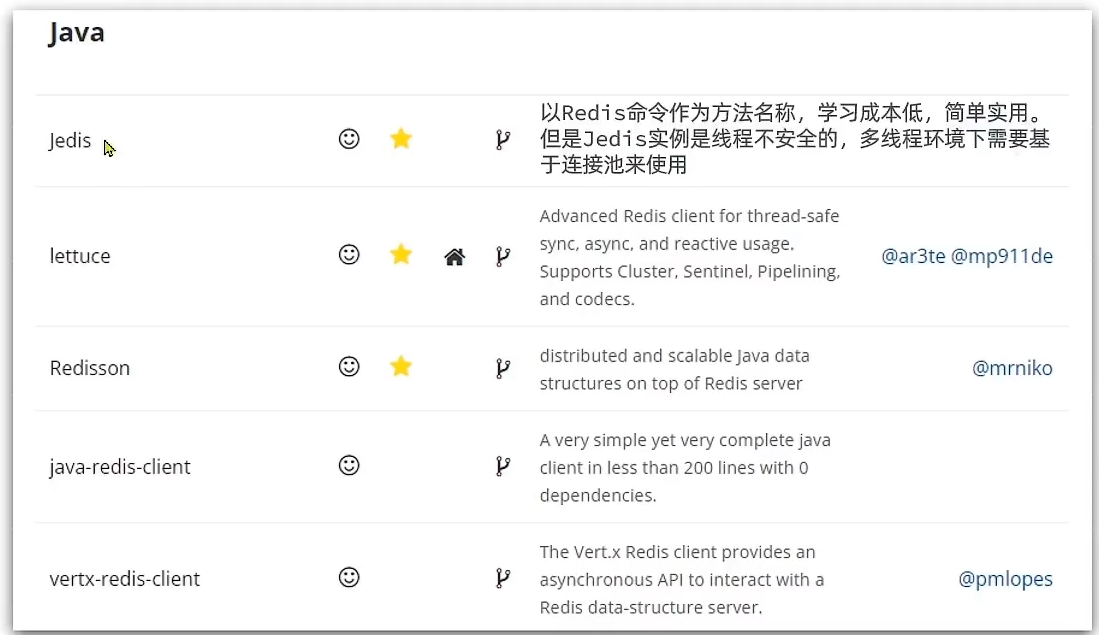Screen dimensions: 1099x635
Task: Click the star icon for Jedis
Action: (x=401, y=140)
